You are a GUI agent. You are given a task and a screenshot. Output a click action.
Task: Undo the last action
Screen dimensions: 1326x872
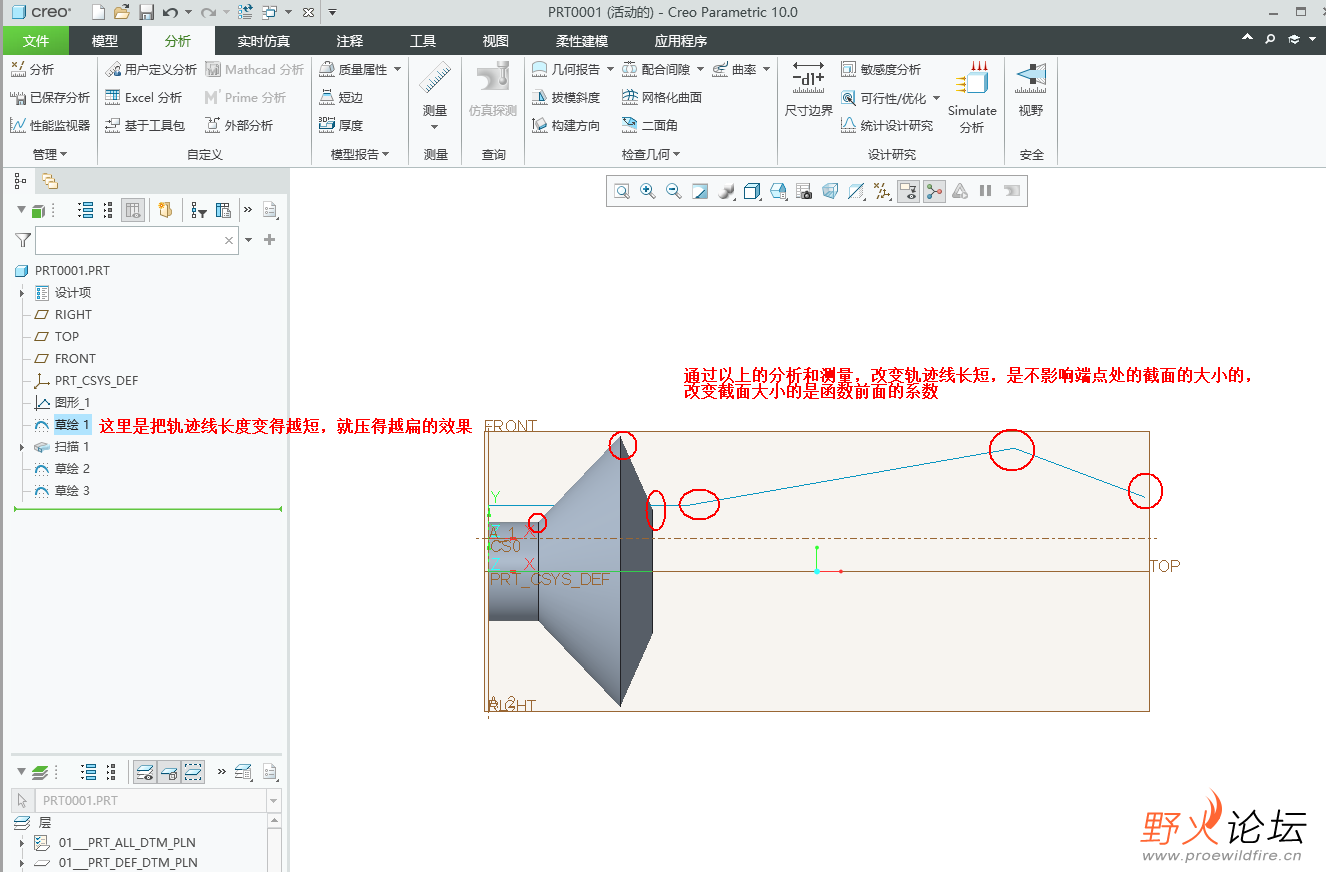[x=170, y=12]
